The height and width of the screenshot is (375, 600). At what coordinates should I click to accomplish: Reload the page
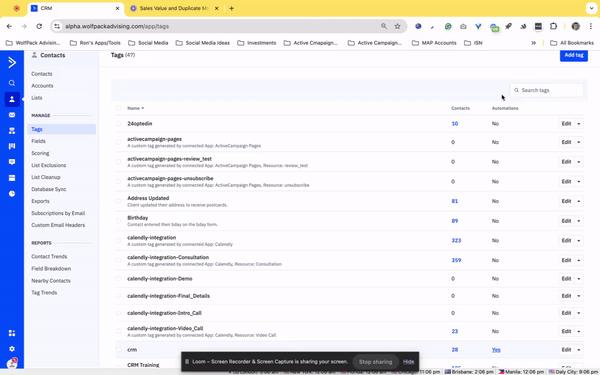pyautogui.click(x=39, y=26)
